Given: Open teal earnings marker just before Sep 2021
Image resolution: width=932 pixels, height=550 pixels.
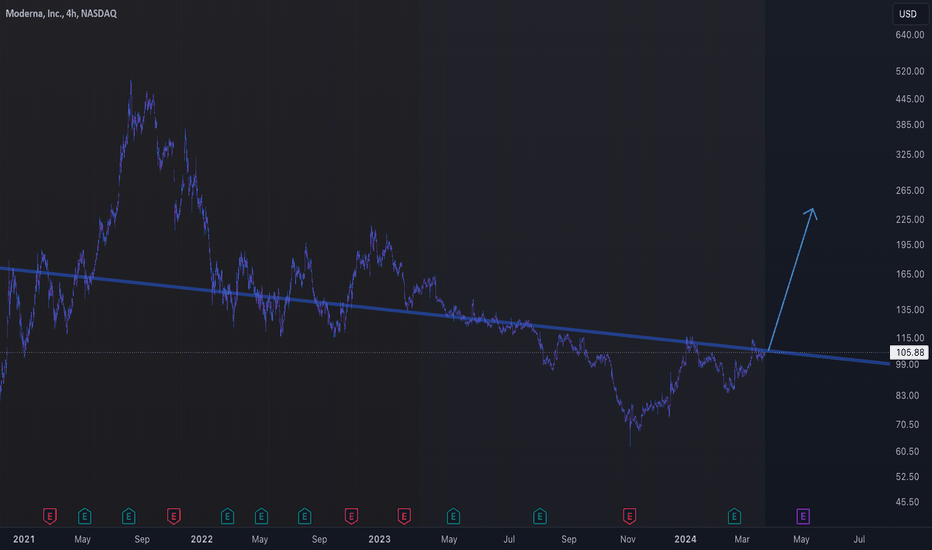Looking at the screenshot, I should [128, 516].
